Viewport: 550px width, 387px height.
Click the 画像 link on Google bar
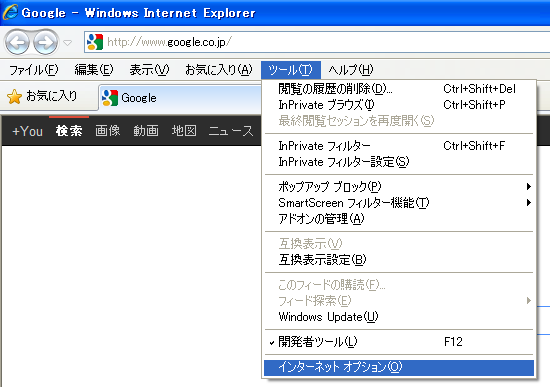(x=107, y=131)
